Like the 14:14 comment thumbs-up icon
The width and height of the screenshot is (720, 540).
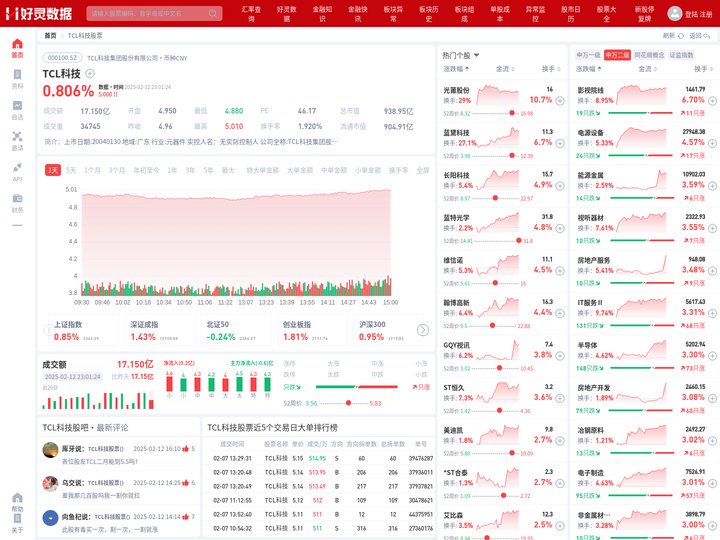coord(186,517)
